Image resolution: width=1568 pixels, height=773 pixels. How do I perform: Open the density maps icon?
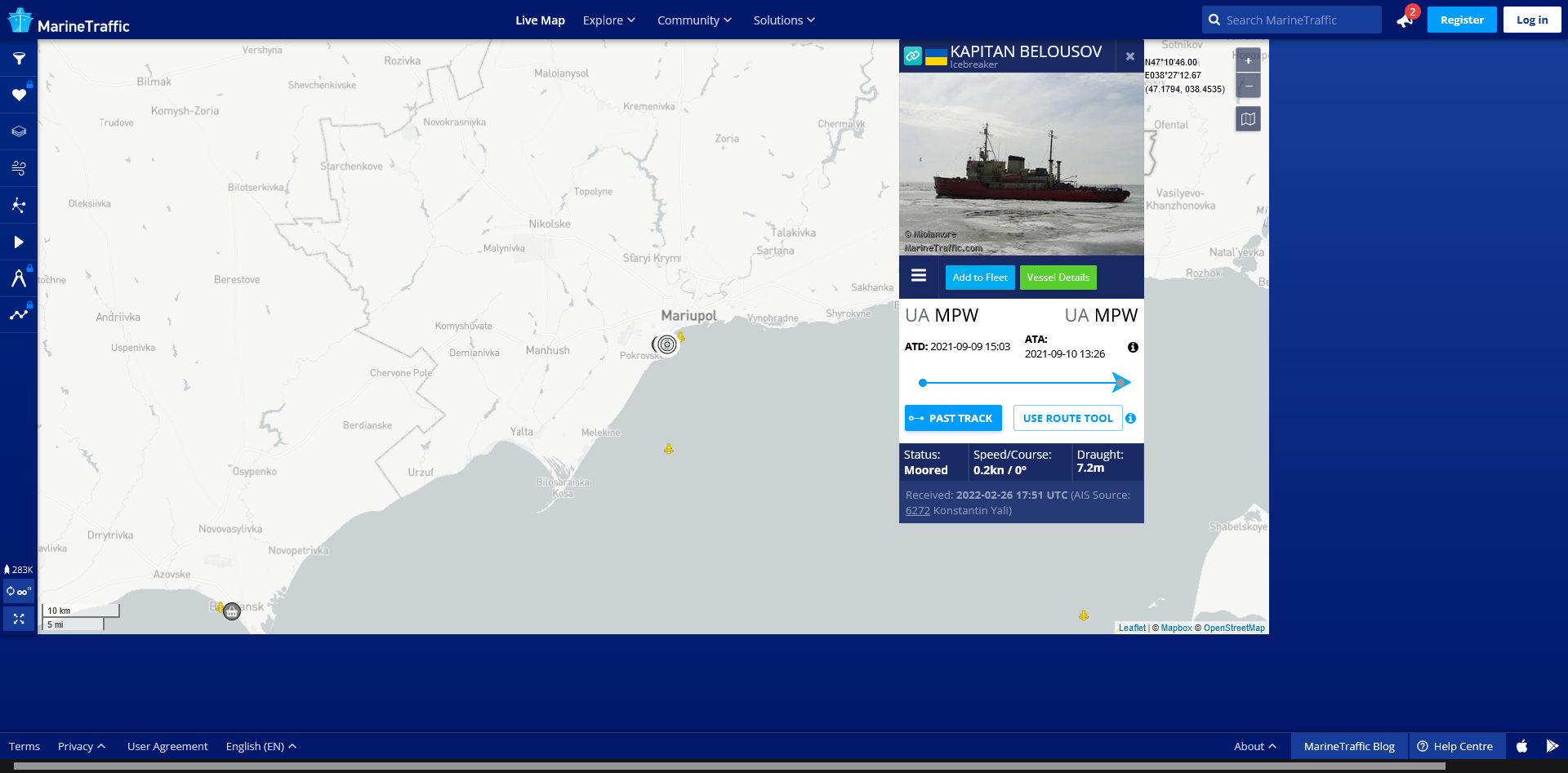[19, 205]
